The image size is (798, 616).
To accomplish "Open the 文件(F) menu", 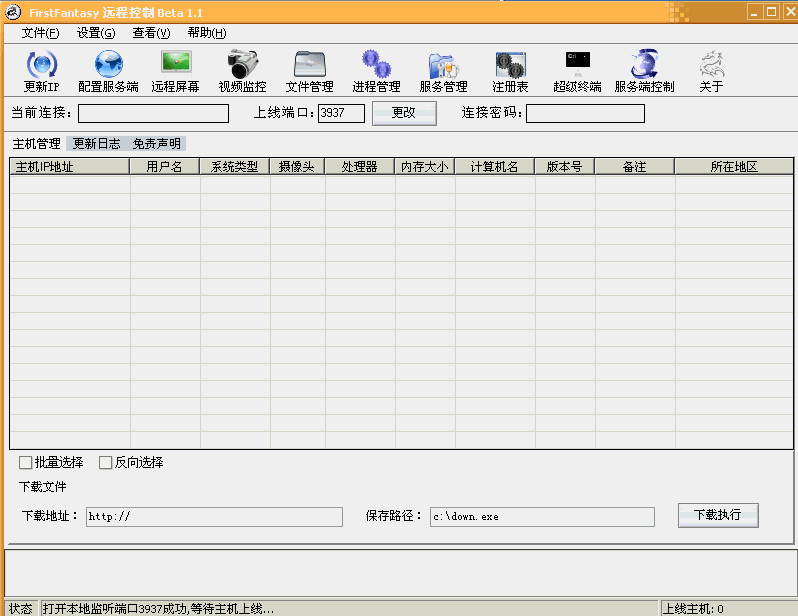I will pyautogui.click(x=40, y=33).
